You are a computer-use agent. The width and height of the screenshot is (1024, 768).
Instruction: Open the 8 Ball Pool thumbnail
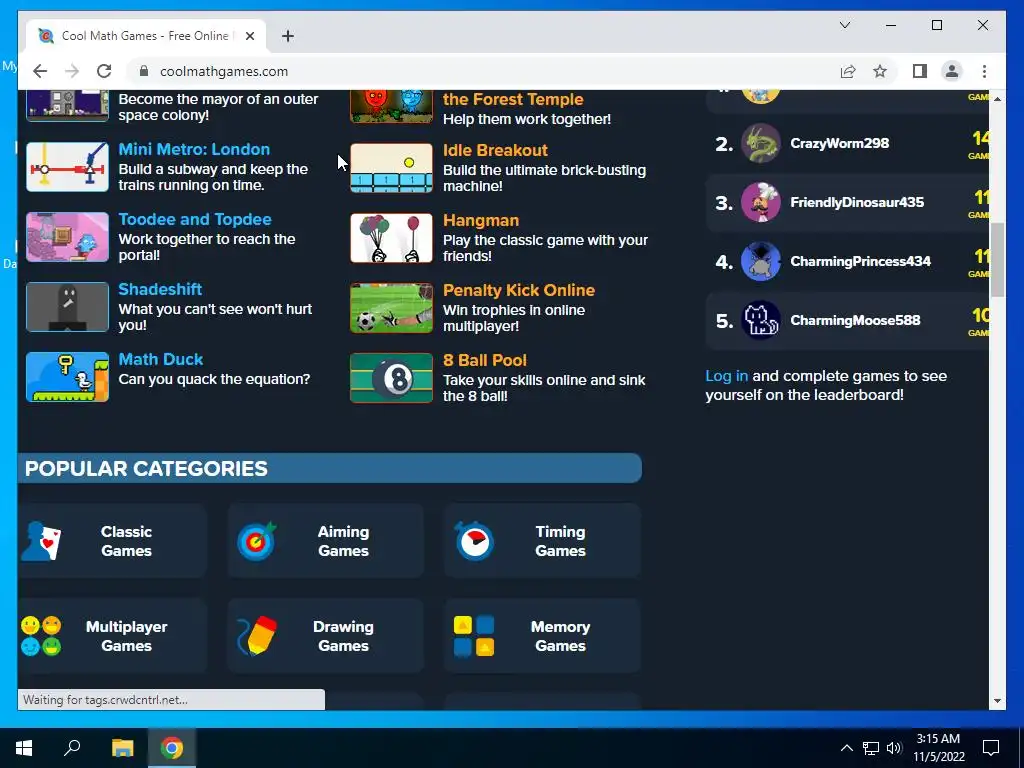391,378
